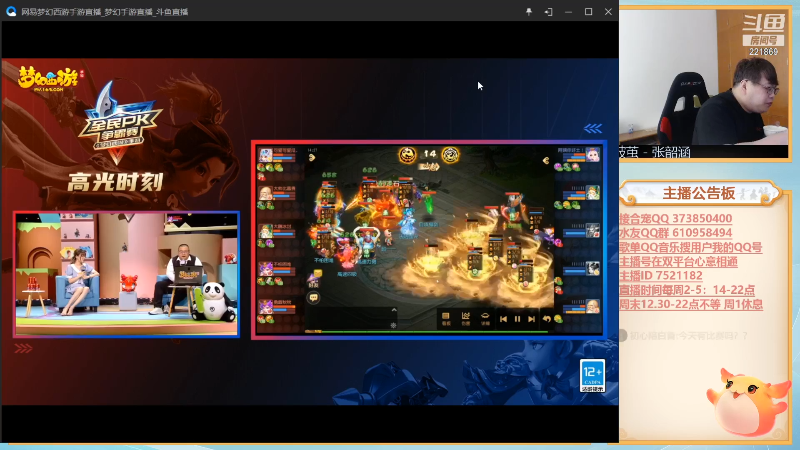Select the first right-team player portrait
Image resolution: width=800 pixels, height=450 pixels.
pyautogui.click(x=592, y=155)
